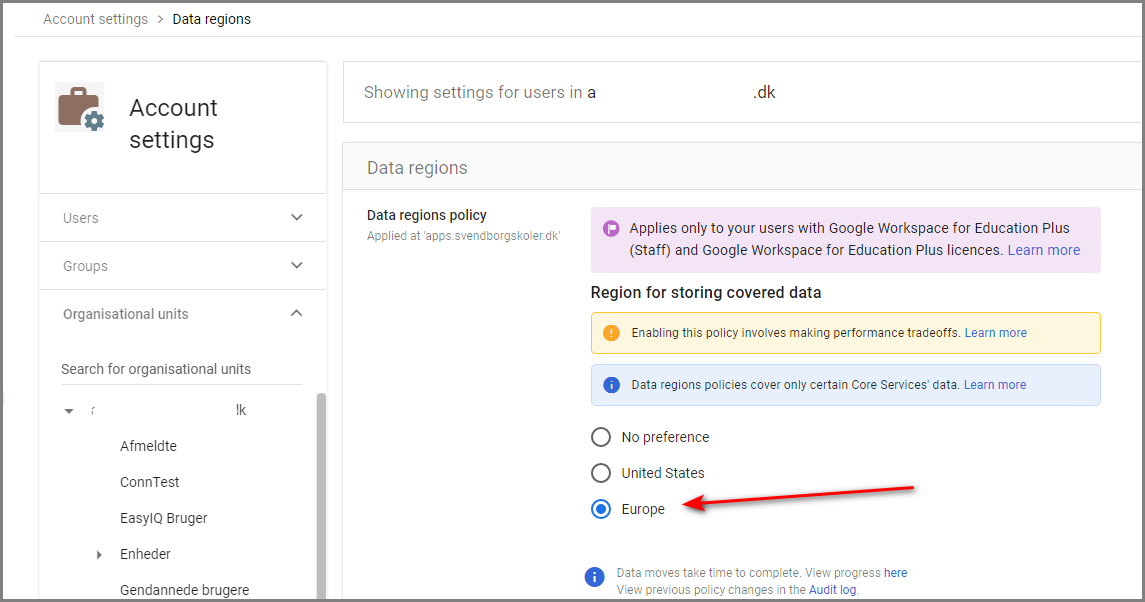The height and width of the screenshot is (602, 1145).
Task: Open Learn more link about performance tradeoffs
Action: click(995, 332)
